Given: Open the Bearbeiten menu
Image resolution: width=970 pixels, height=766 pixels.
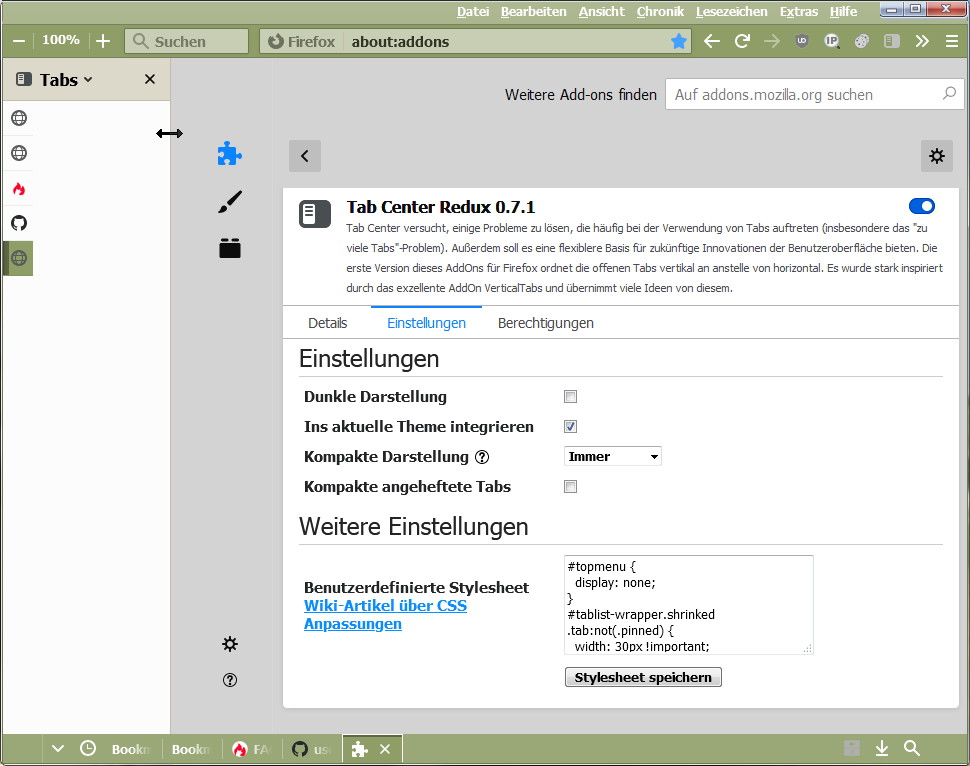Looking at the screenshot, I should [533, 12].
